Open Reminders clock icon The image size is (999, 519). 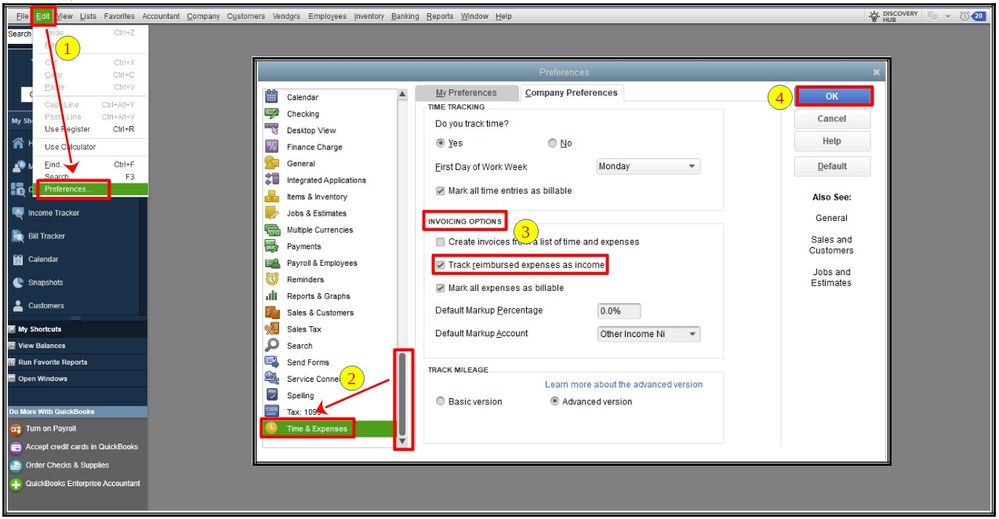[271, 279]
